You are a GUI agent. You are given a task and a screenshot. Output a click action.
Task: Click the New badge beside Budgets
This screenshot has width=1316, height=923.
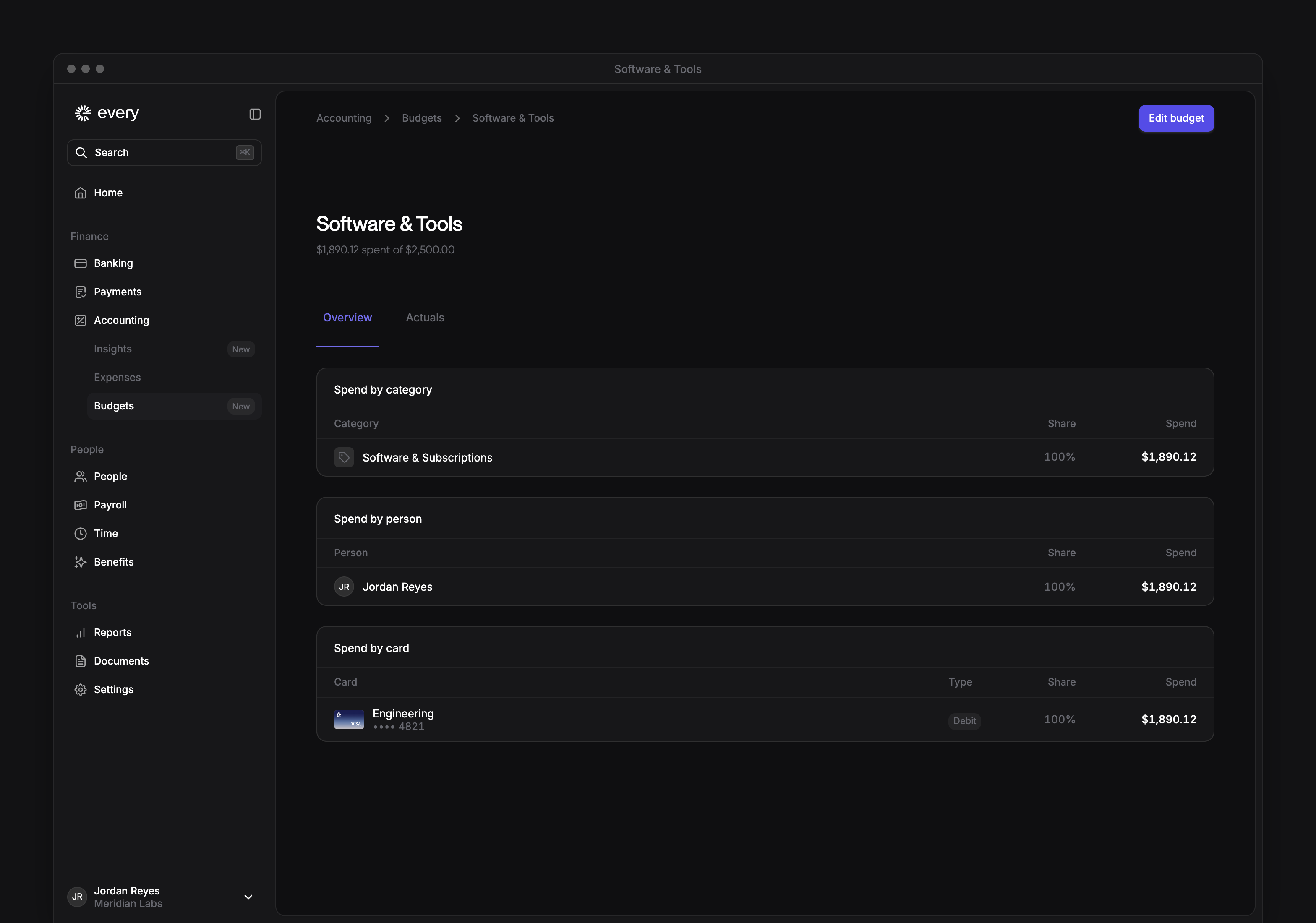[x=241, y=406]
